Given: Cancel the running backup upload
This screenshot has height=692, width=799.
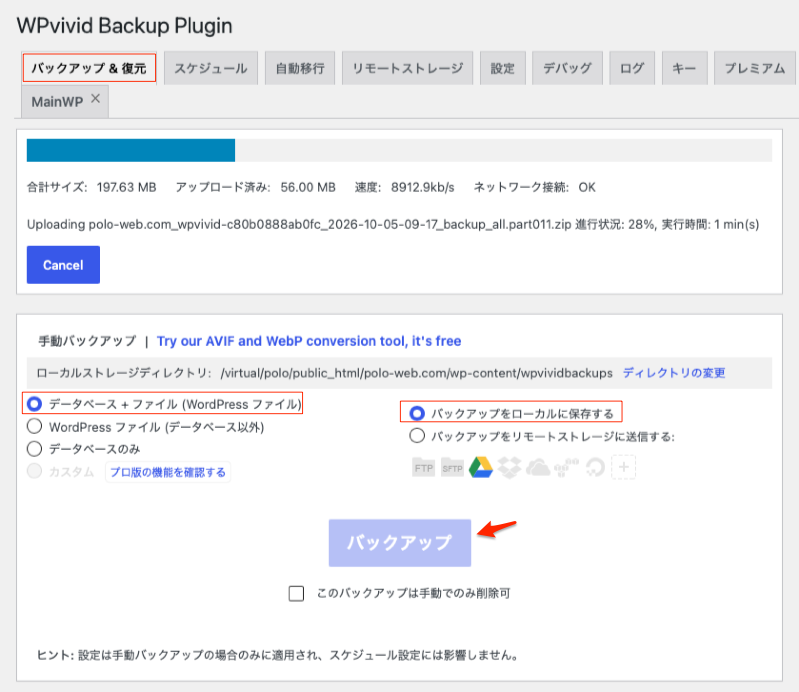Looking at the screenshot, I should [x=63, y=265].
